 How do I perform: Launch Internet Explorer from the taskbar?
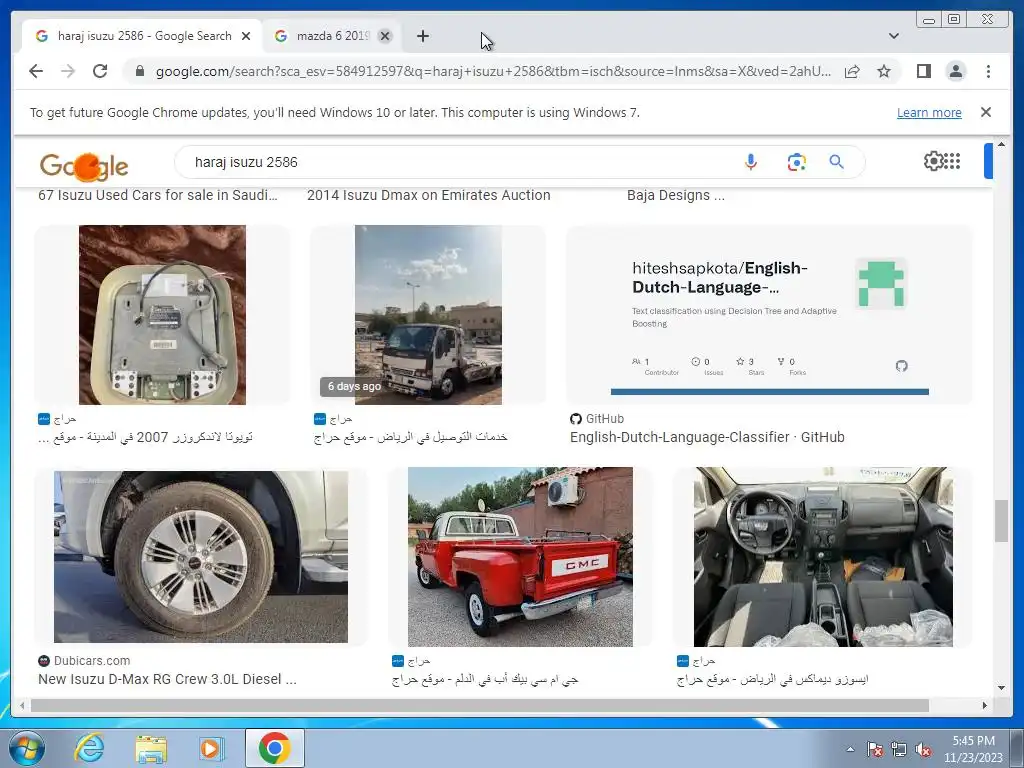pyautogui.click(x=88, y=748)
